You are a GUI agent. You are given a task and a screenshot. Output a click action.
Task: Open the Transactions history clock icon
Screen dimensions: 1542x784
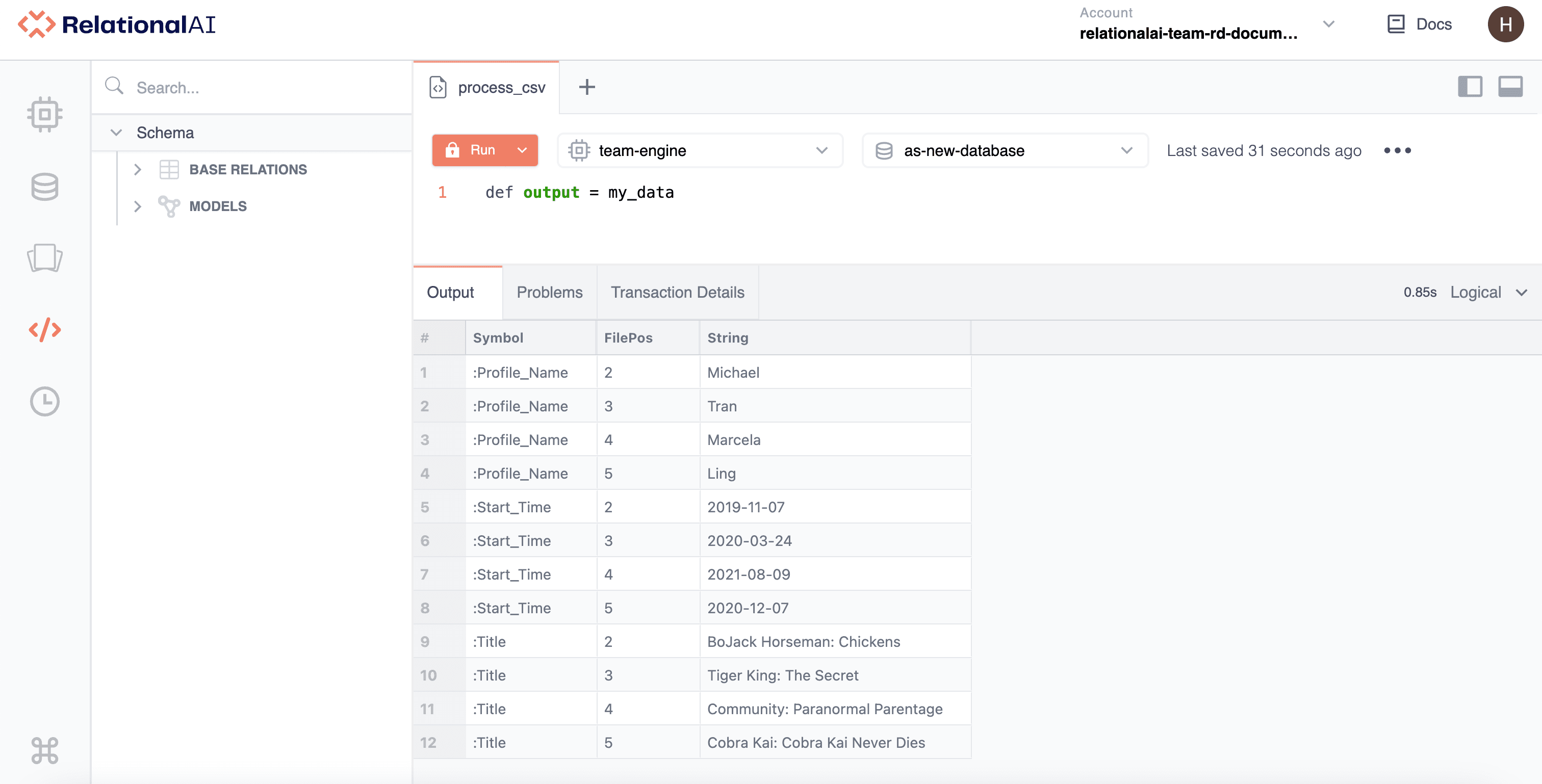[x=45, y=401]
